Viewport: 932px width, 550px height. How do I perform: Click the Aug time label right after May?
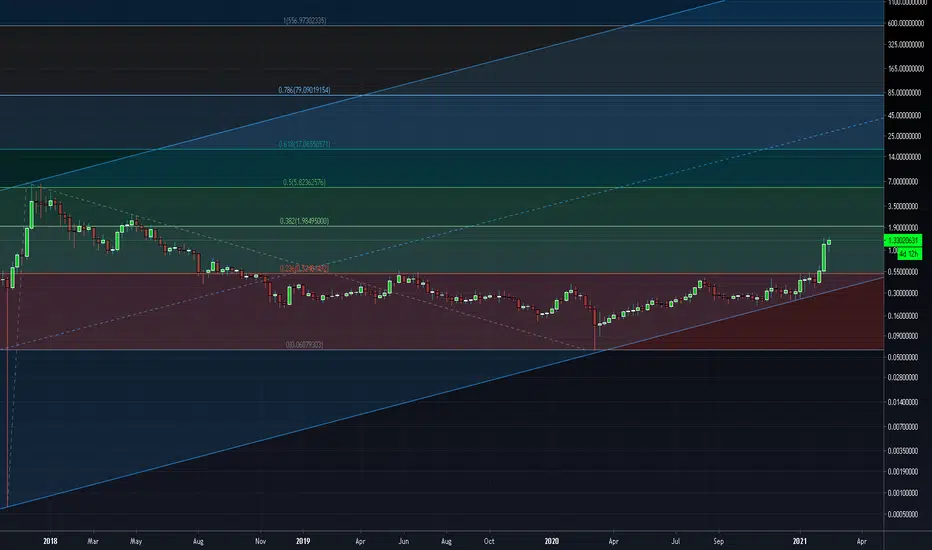tap(199, 541)
